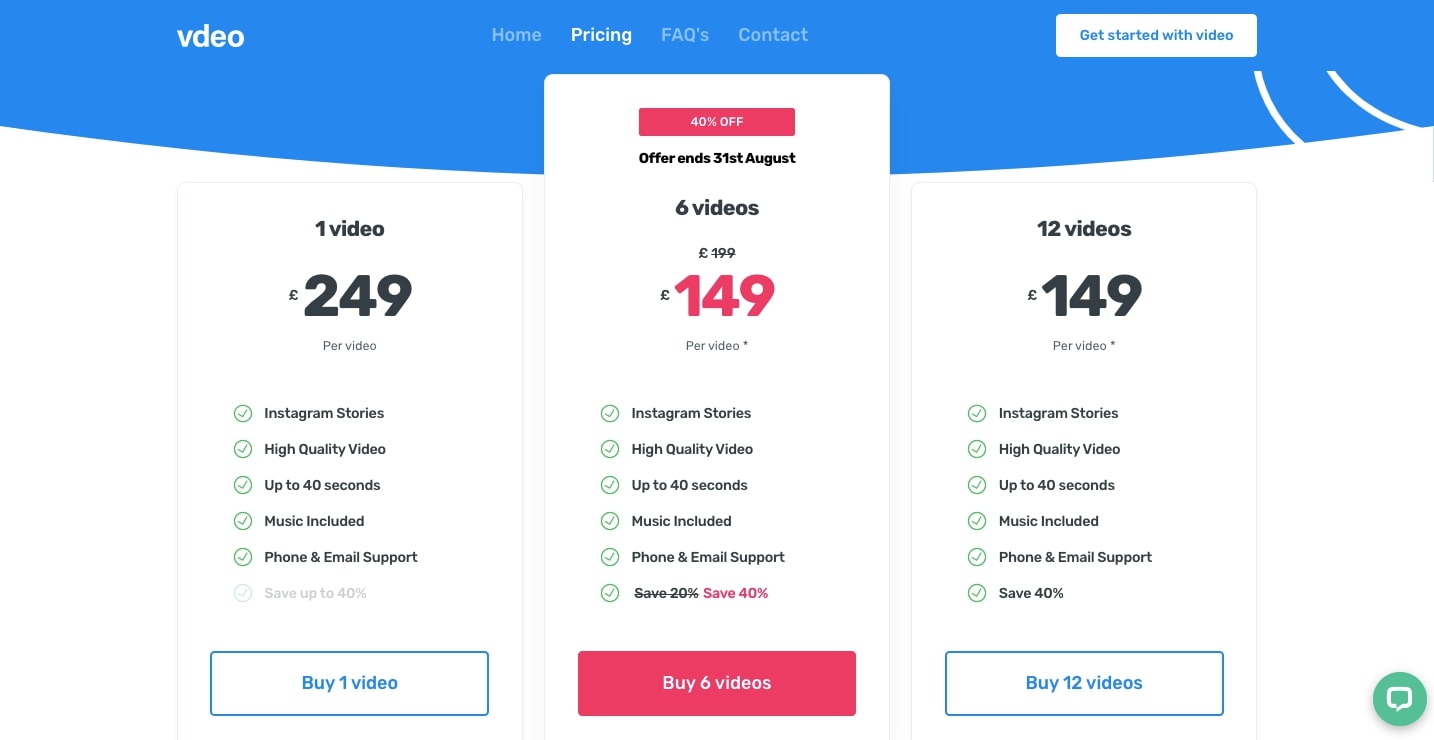1434x740 pixels.
Task: Click checkmark beside 1 video Phone & Email Support
Action: point(243,557)
